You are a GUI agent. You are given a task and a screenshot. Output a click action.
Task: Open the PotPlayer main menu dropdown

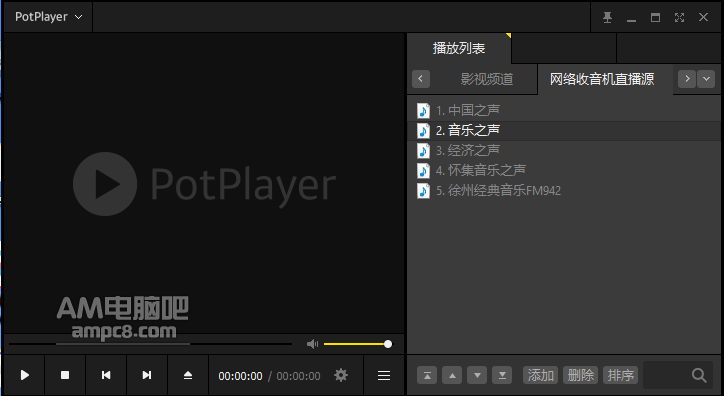pyautogui.click(x=48, y=17)
